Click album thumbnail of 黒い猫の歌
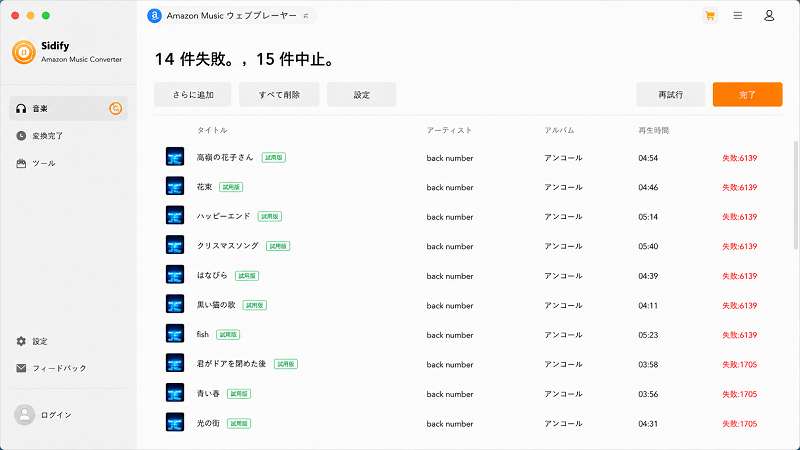The image size is (800, 450). (175, 304)
